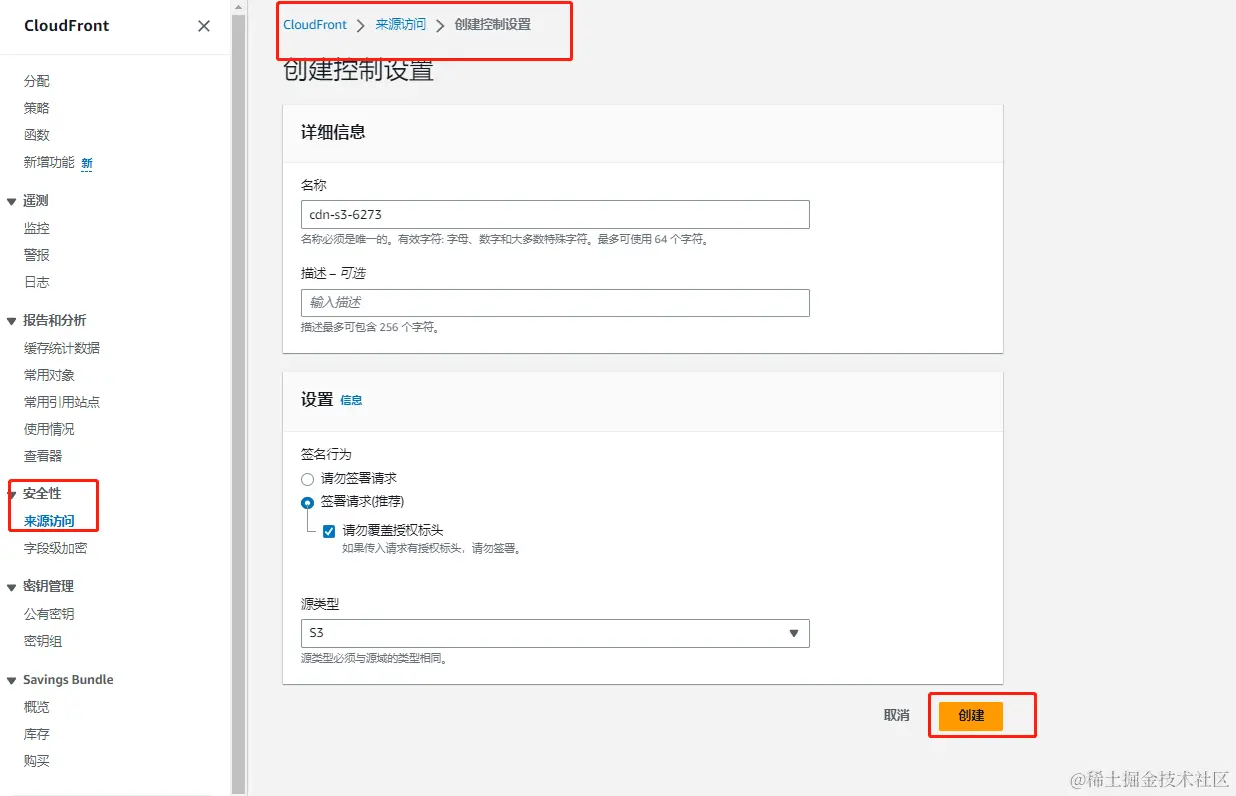The image size is (1236, 796).
Task: Open 新增功能 in the sidebar
Action: point(50,162)
